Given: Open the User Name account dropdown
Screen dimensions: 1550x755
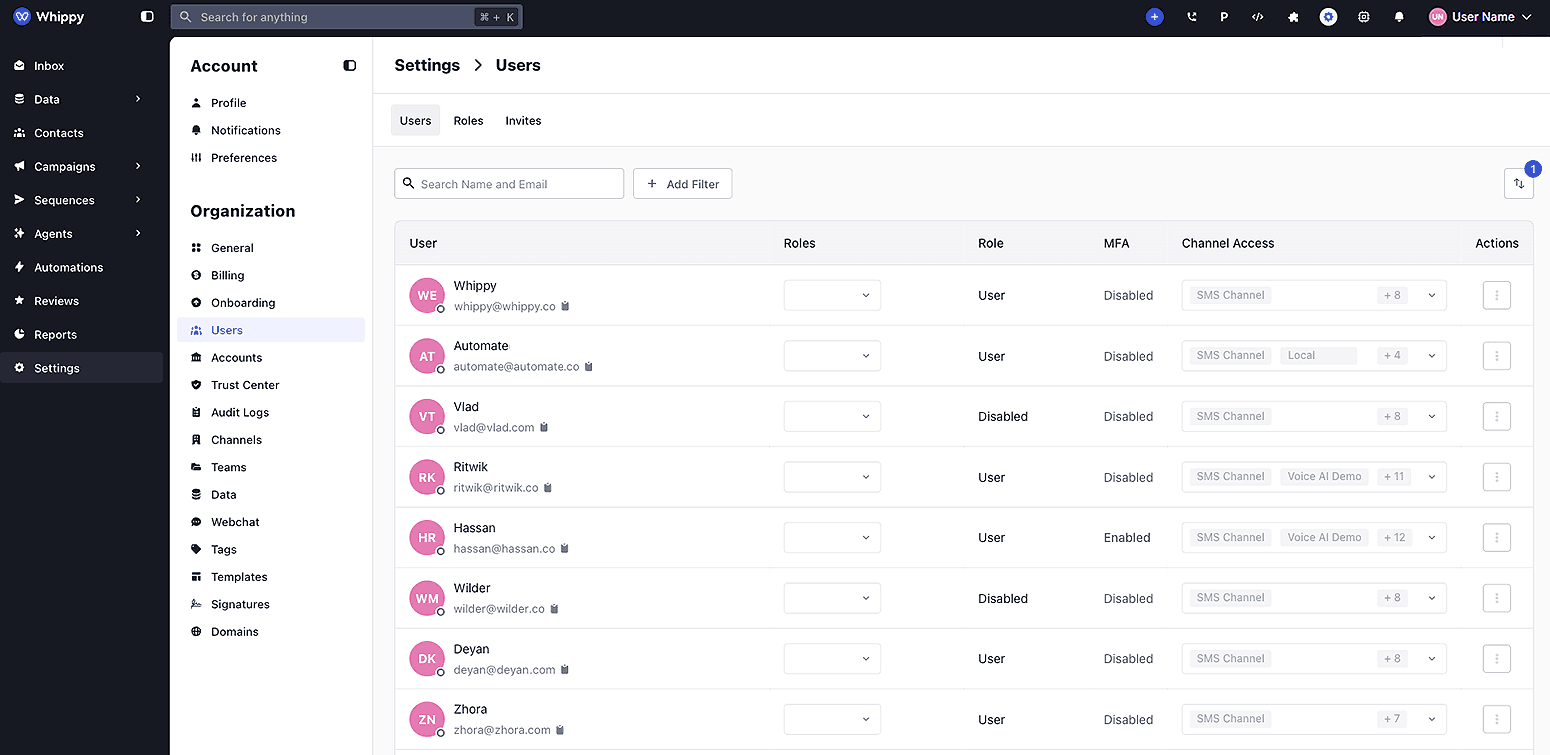Looking at the screenshot, I should (1480, 16).
